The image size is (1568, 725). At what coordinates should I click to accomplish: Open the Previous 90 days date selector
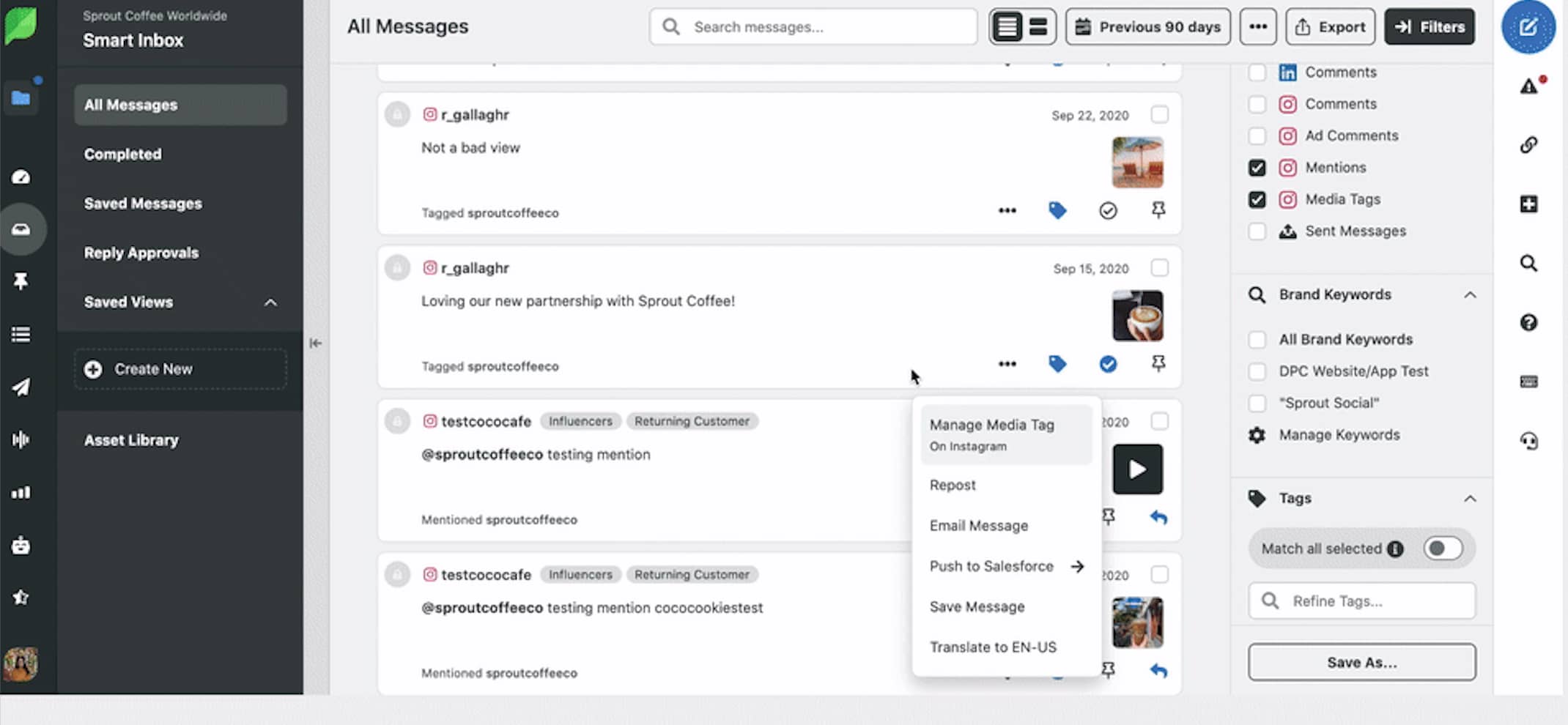tap(1147, 26)
